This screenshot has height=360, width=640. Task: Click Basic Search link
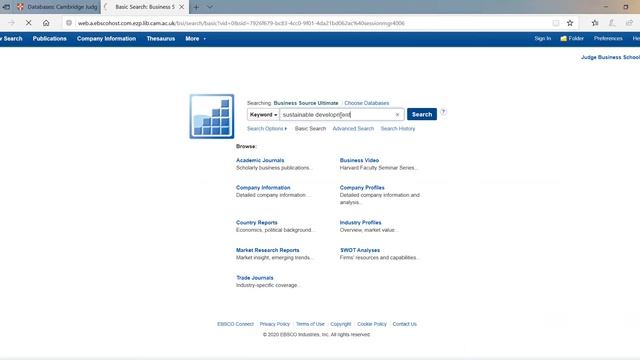pos(310,129)
